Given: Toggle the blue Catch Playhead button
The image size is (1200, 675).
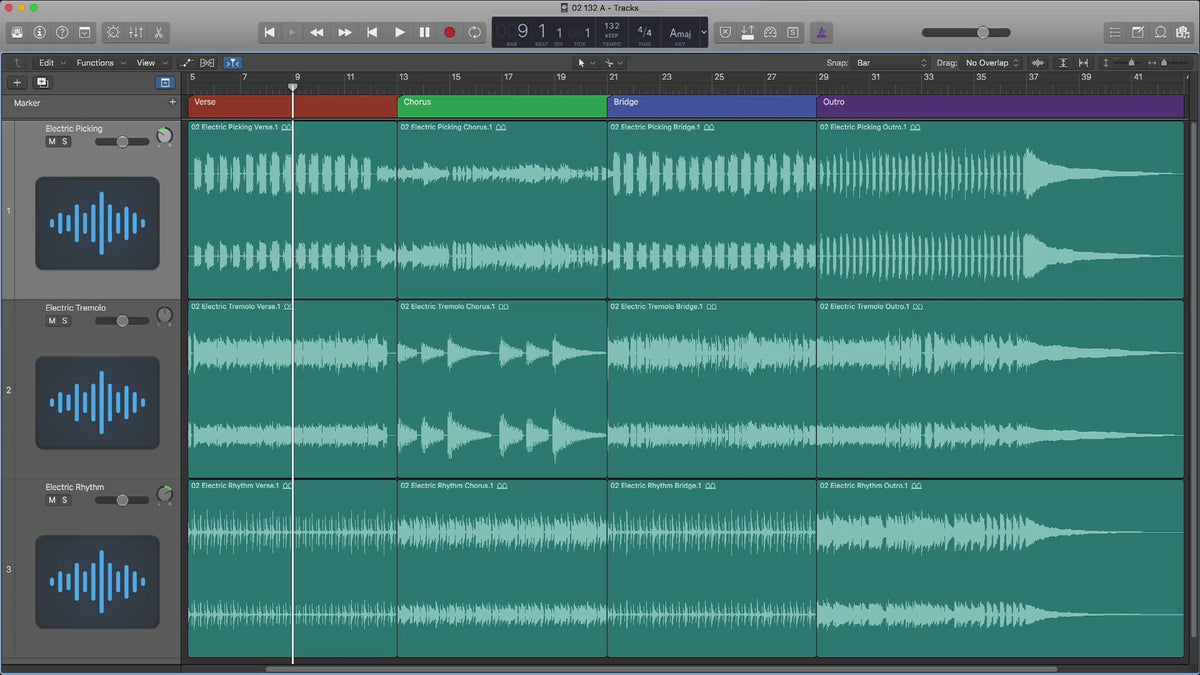Looking at the screenshot, I should point(232,63).
